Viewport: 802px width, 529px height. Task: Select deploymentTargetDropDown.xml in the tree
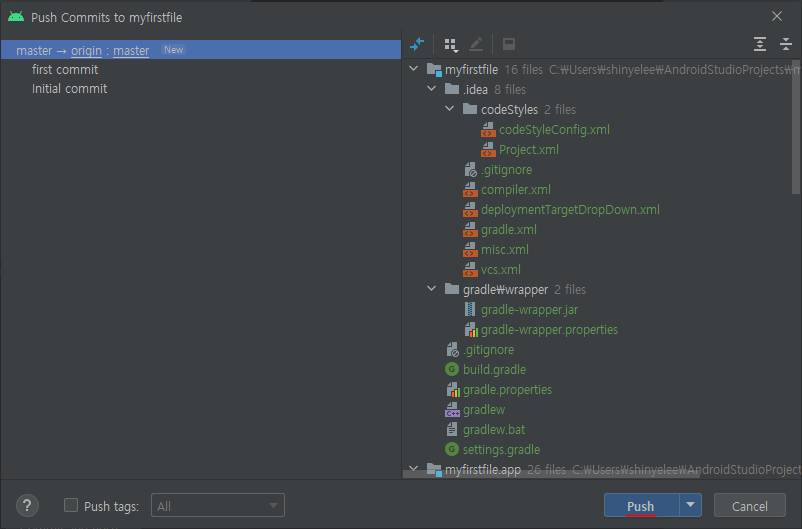[570, 210]
